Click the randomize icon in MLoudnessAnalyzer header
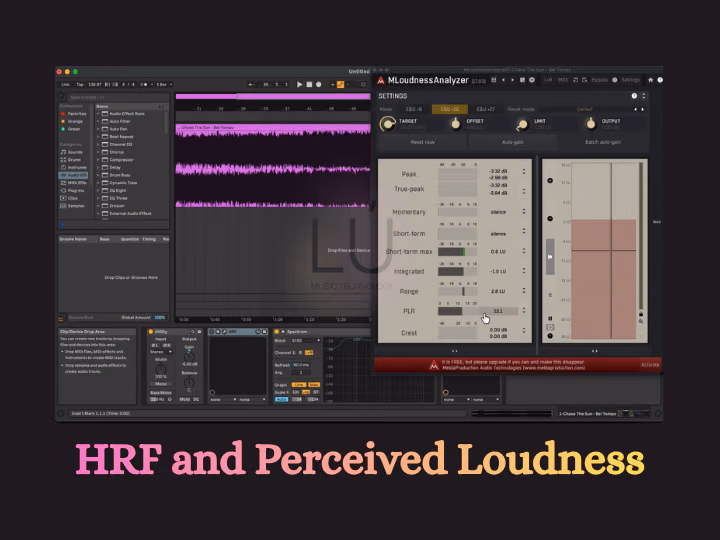This screenshot has width=720, height=540. pyautogui.click(x=522, y=80)
